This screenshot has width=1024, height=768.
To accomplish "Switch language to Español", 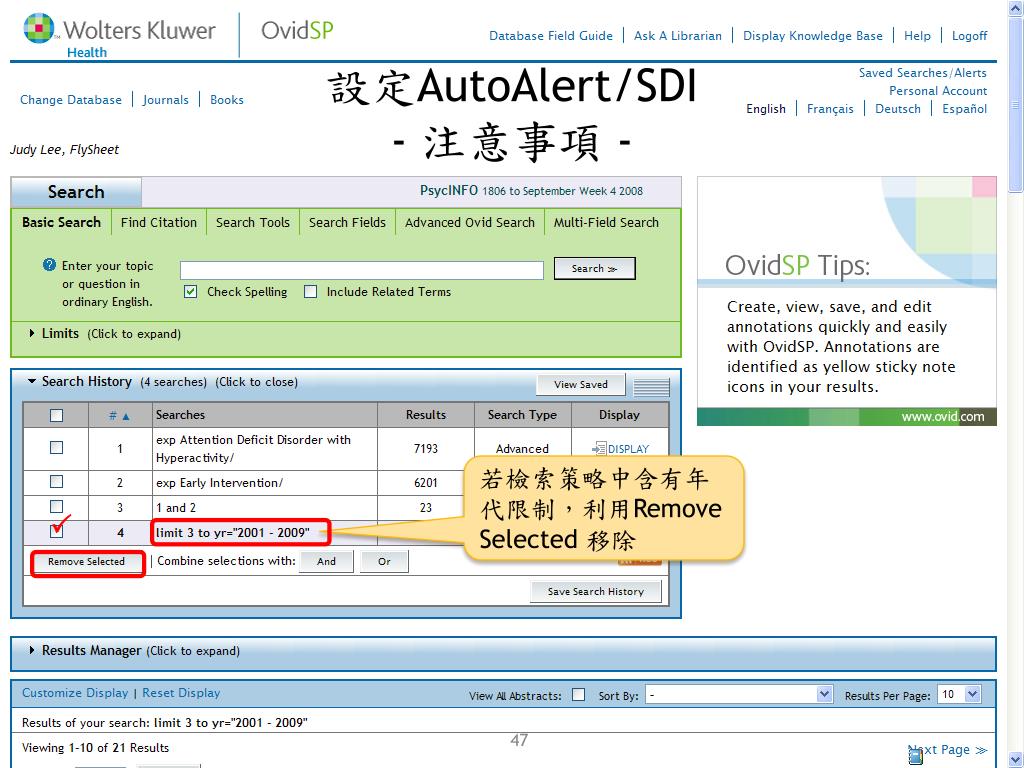I will tap(965, 109).
